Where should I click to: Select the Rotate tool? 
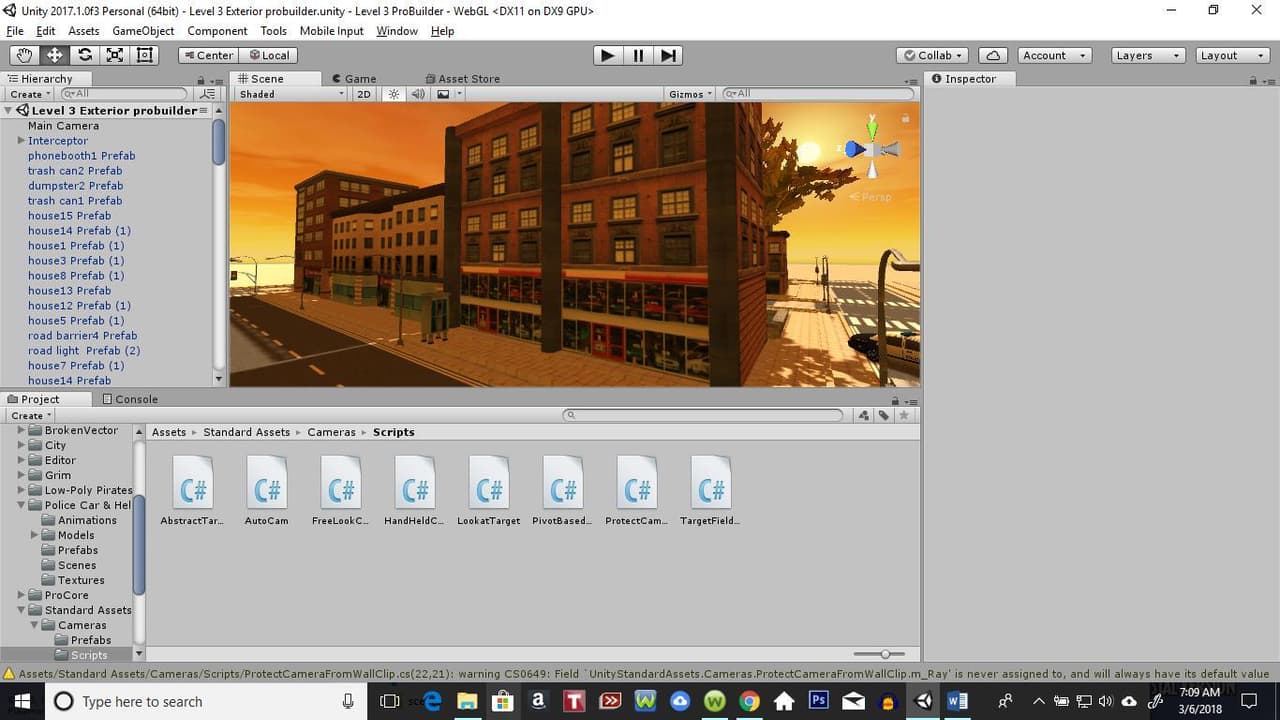coord(85,56)
